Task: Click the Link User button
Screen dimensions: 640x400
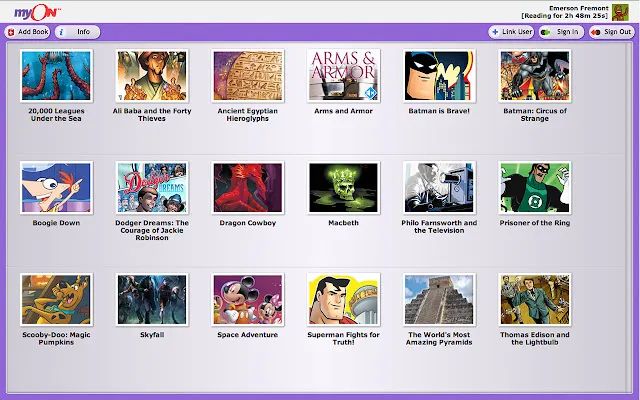Action: point(511,32)
